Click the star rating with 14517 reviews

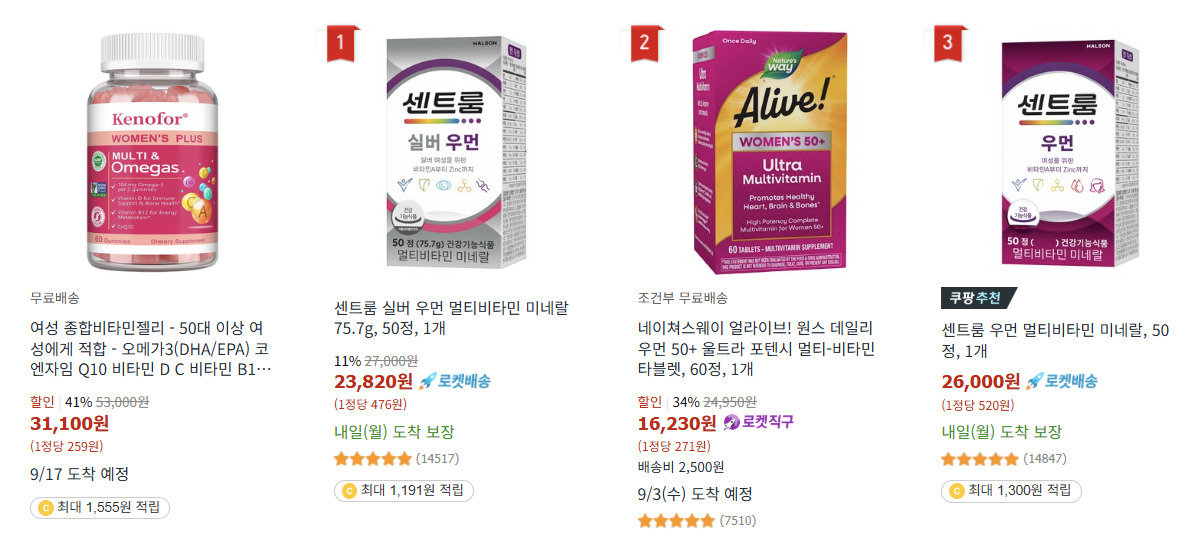tap(372, 459)
